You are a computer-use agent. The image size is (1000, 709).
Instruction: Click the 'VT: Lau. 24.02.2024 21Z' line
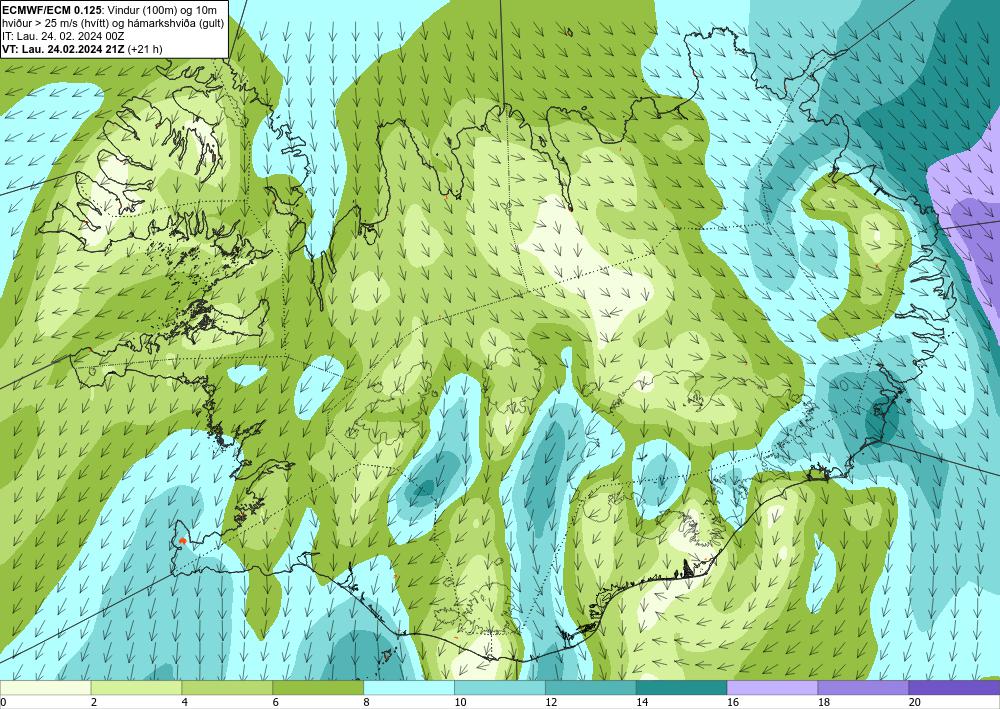[x=82, y=48]
